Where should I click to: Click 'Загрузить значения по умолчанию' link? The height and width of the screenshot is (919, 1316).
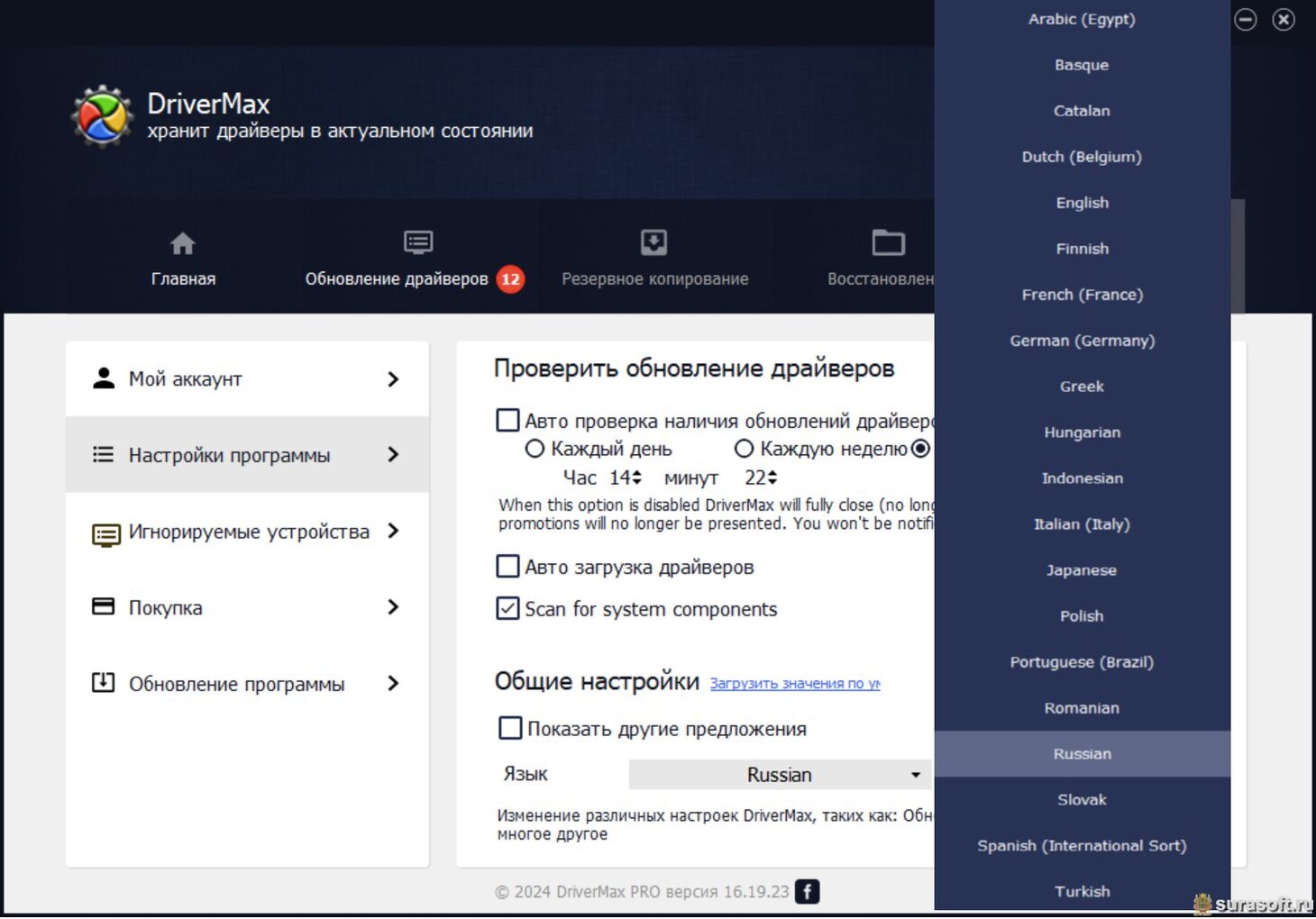[795, 684]
